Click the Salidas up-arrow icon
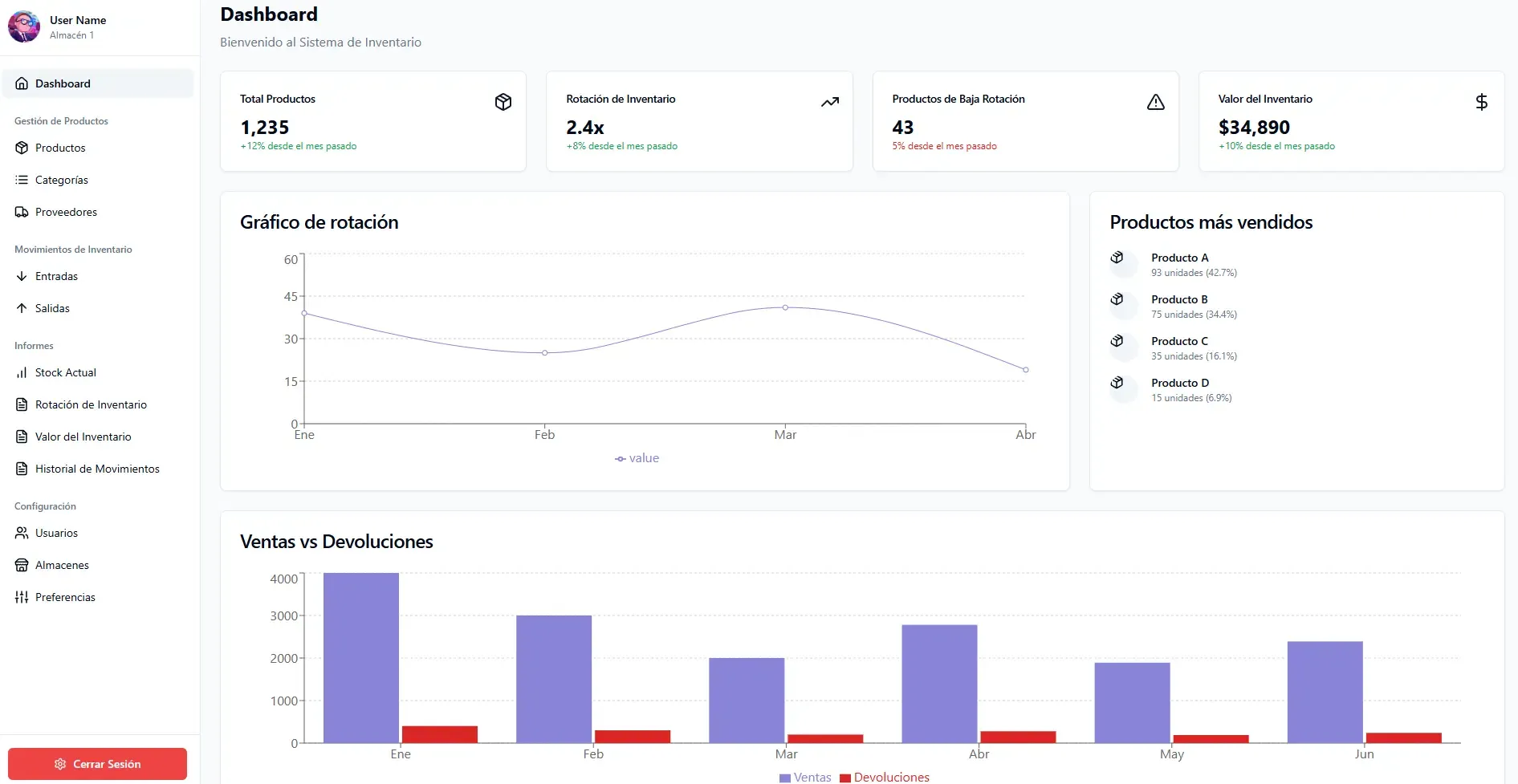This screenshot has width=1518, height=784. 22,308
